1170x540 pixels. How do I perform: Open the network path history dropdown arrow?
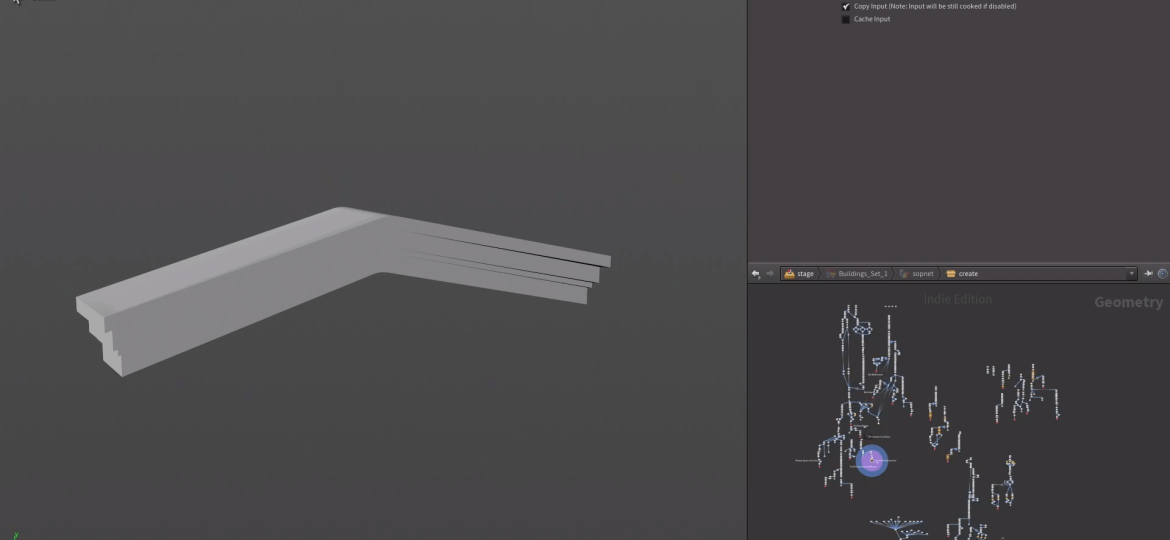click(1132, 274)
